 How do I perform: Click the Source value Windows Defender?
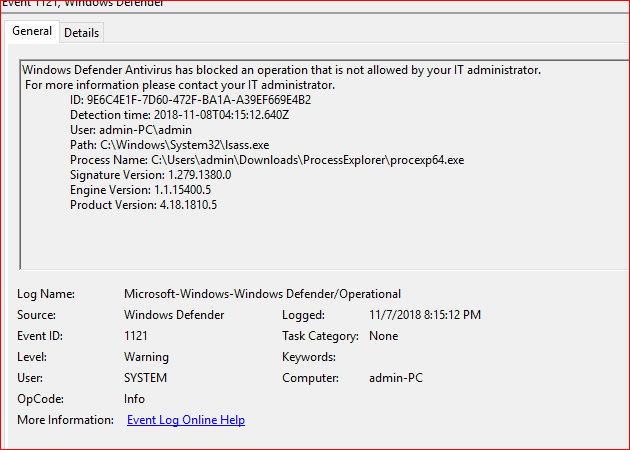pos(174,315)
